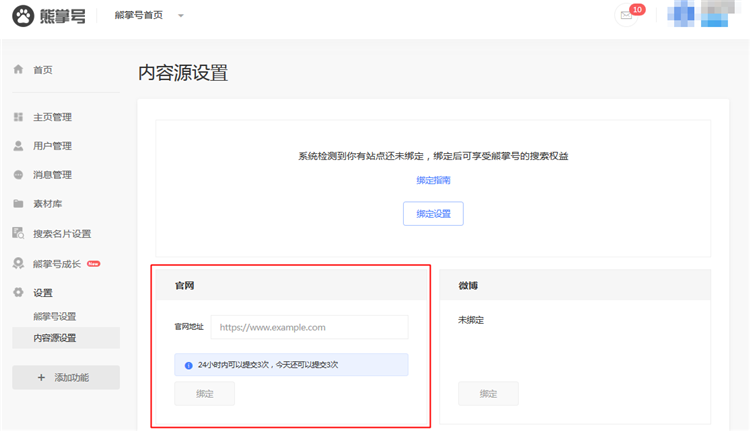The width and height of the screenshot is (750, 431).
Task: Click the 主页管理 grid icon
Action: pyautogui.click(x=18, y=118)
